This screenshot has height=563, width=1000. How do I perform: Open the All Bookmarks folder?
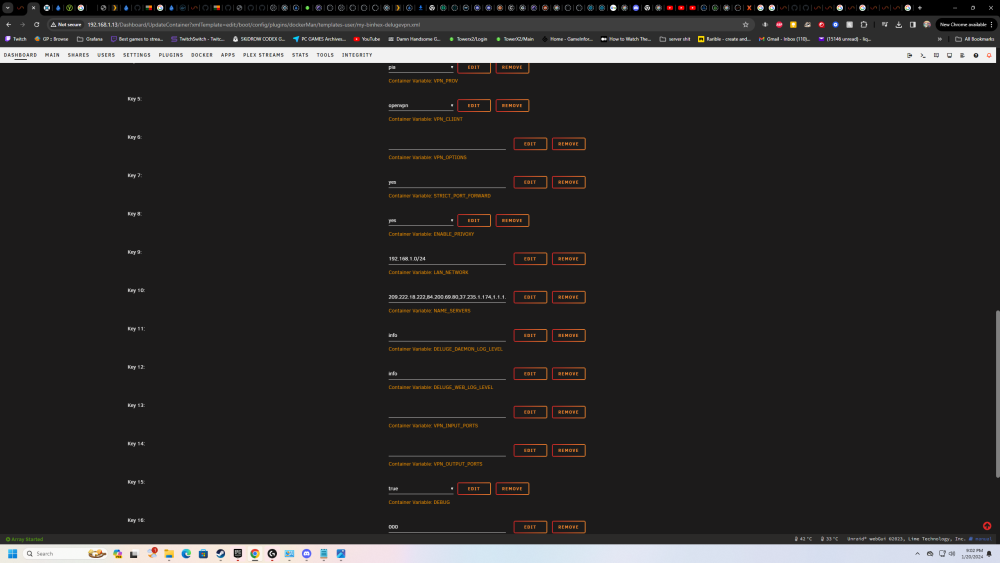pos(976,39)
